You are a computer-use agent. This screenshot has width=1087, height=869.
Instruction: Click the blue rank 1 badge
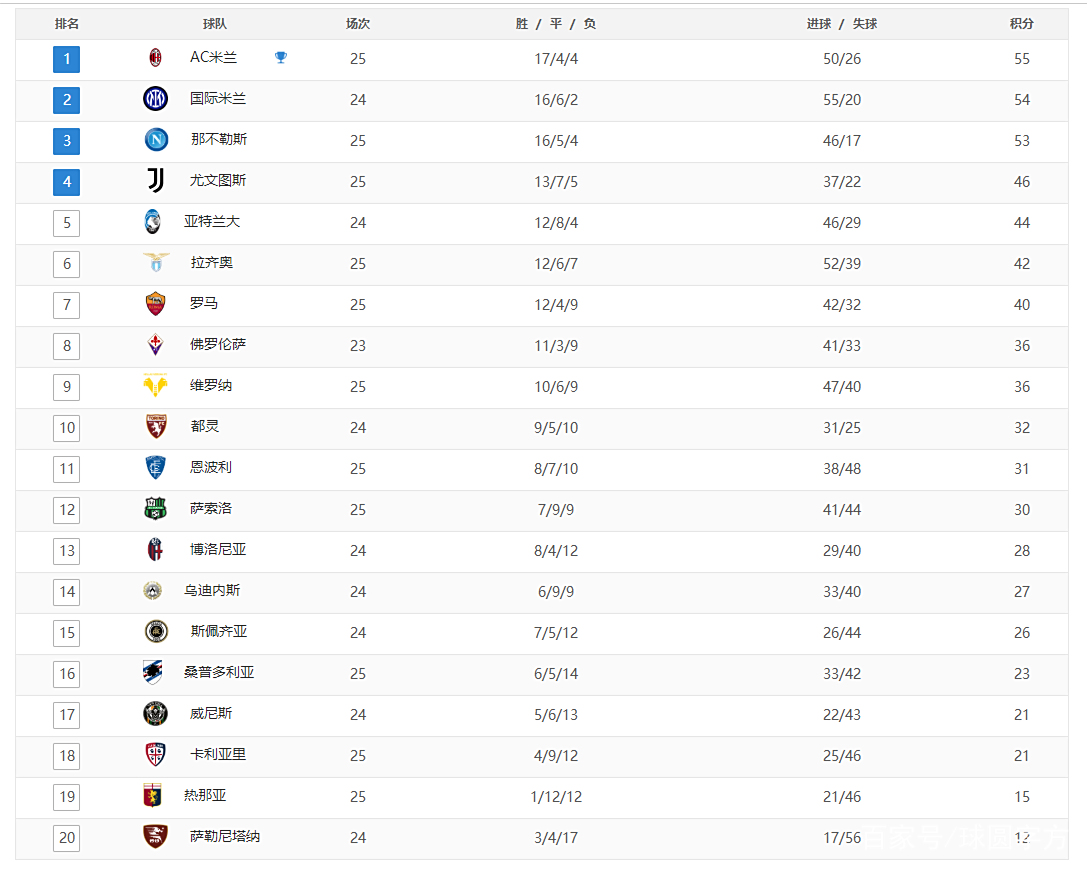tap(67, 59)
